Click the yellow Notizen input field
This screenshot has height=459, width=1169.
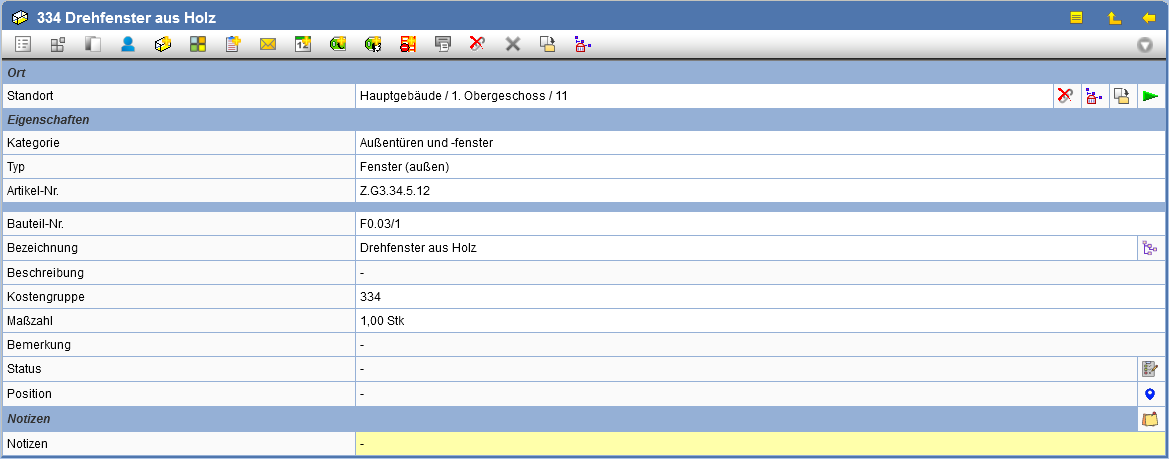[760, 443]
